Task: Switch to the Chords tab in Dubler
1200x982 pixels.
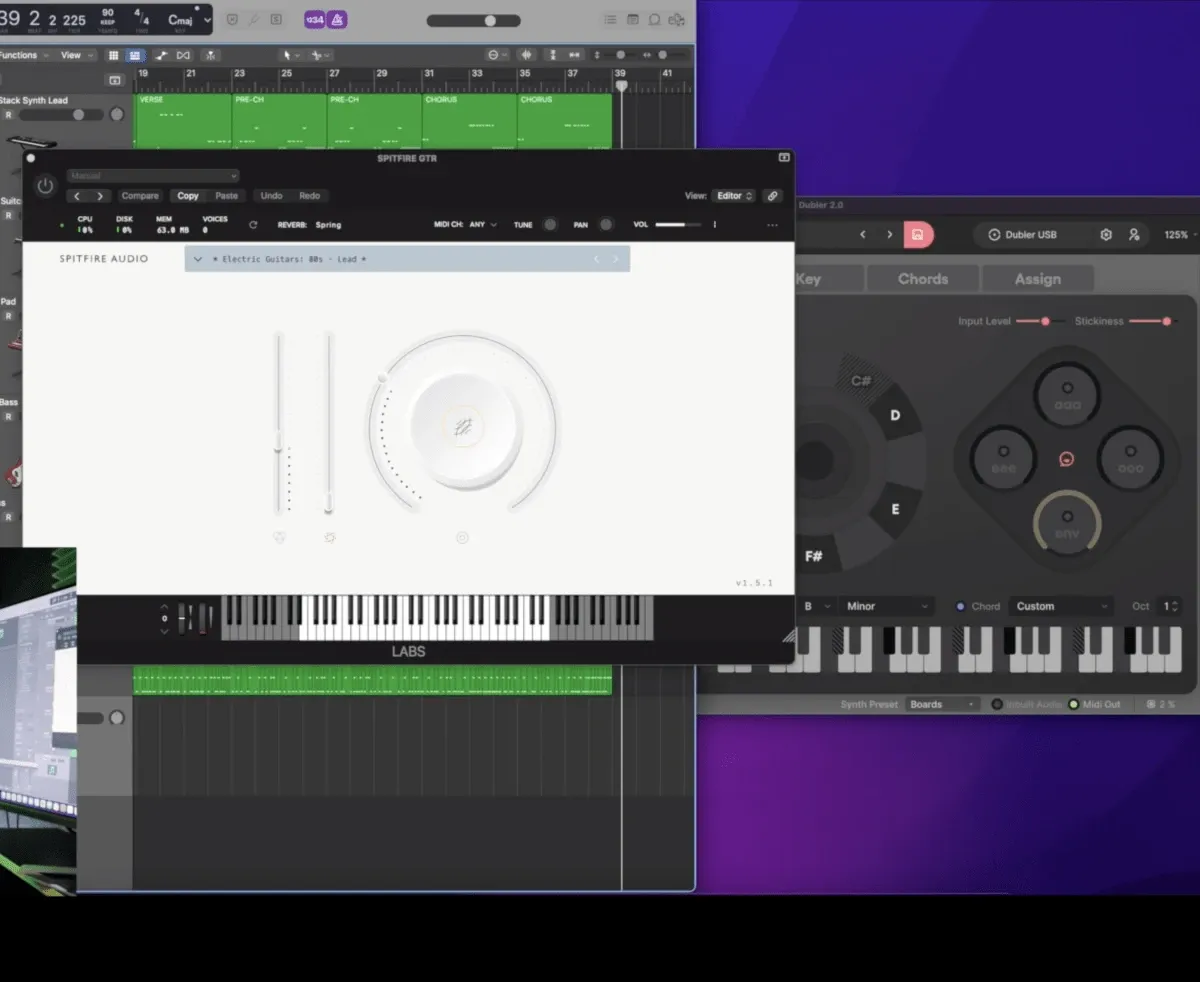Action: tap(923, 279)
